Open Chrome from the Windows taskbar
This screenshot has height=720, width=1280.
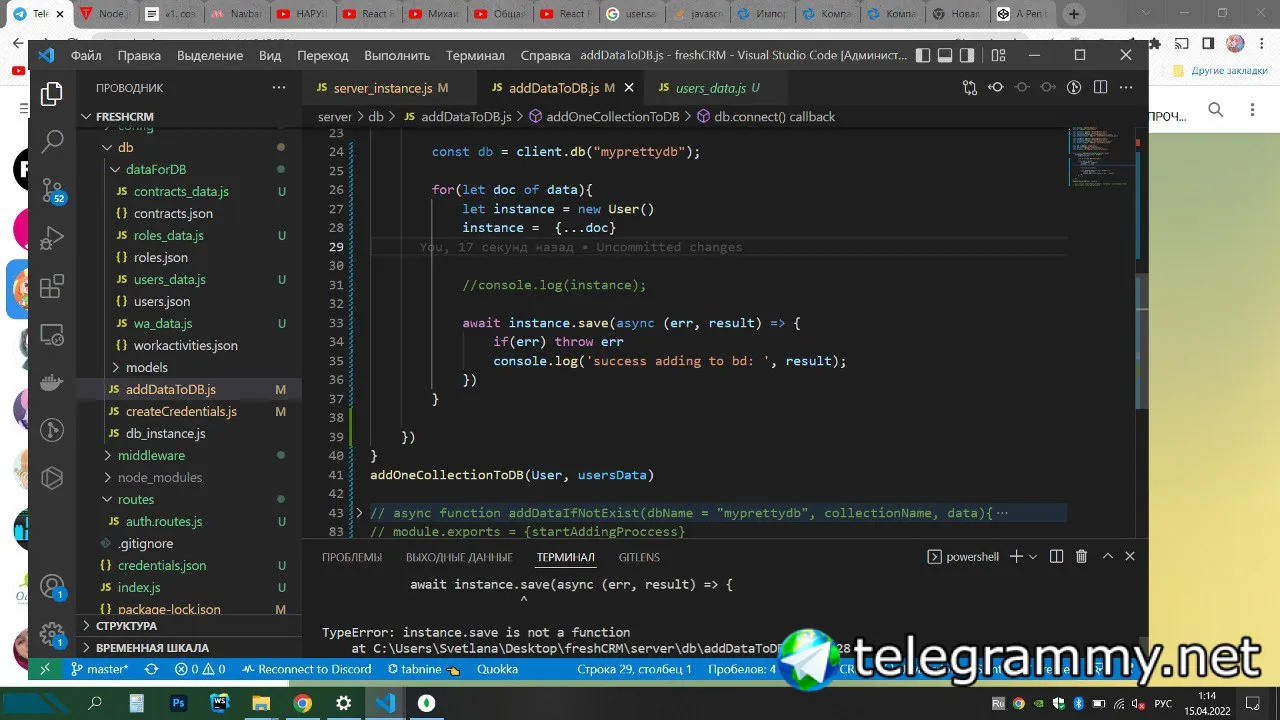click(x=302, y=703)
